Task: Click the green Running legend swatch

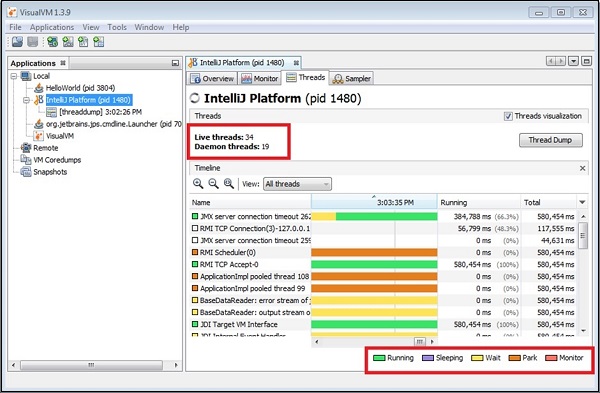Action: point(379,358)
